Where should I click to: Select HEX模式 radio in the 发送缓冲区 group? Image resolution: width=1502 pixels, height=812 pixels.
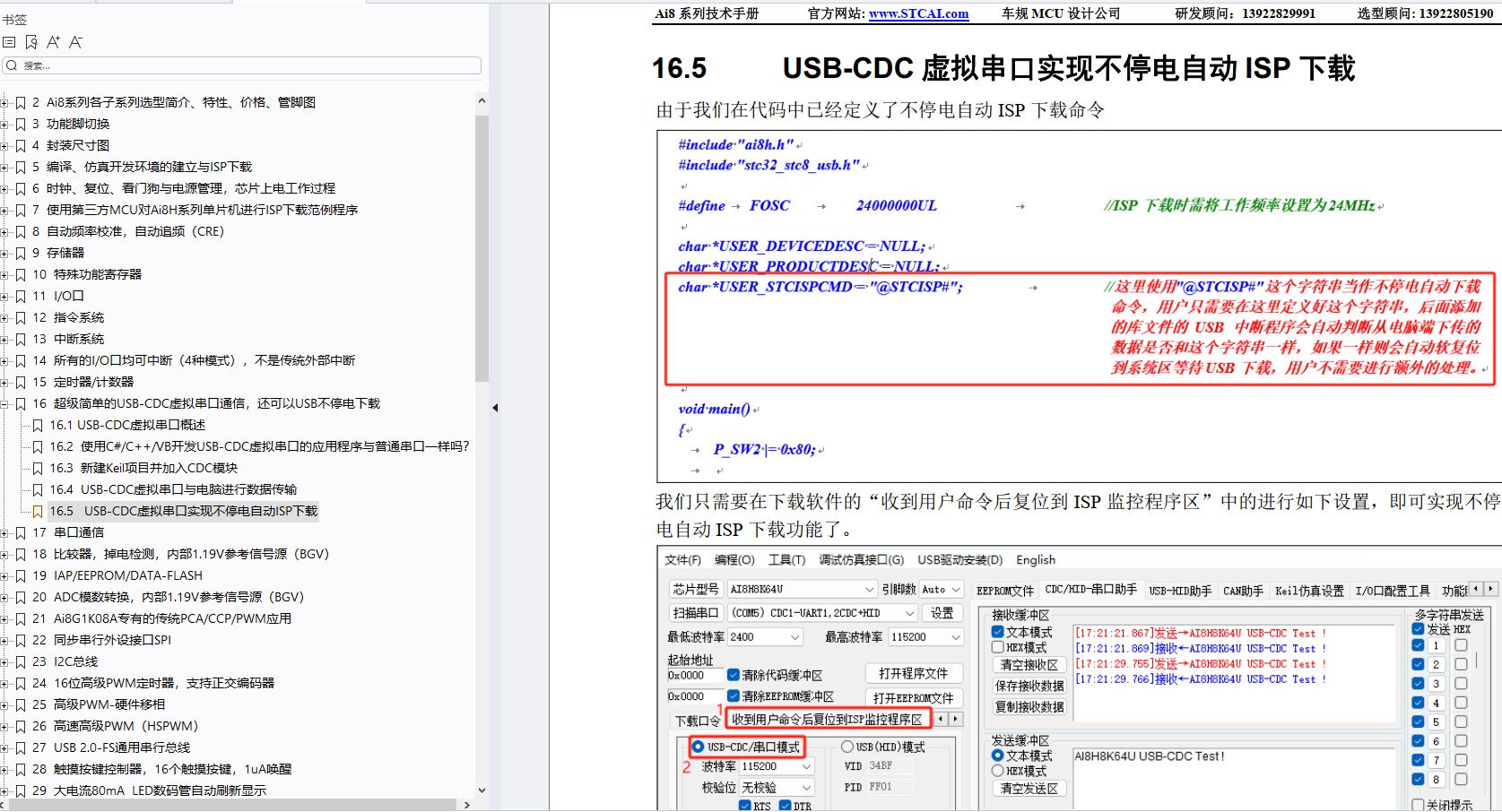(997, 771)
